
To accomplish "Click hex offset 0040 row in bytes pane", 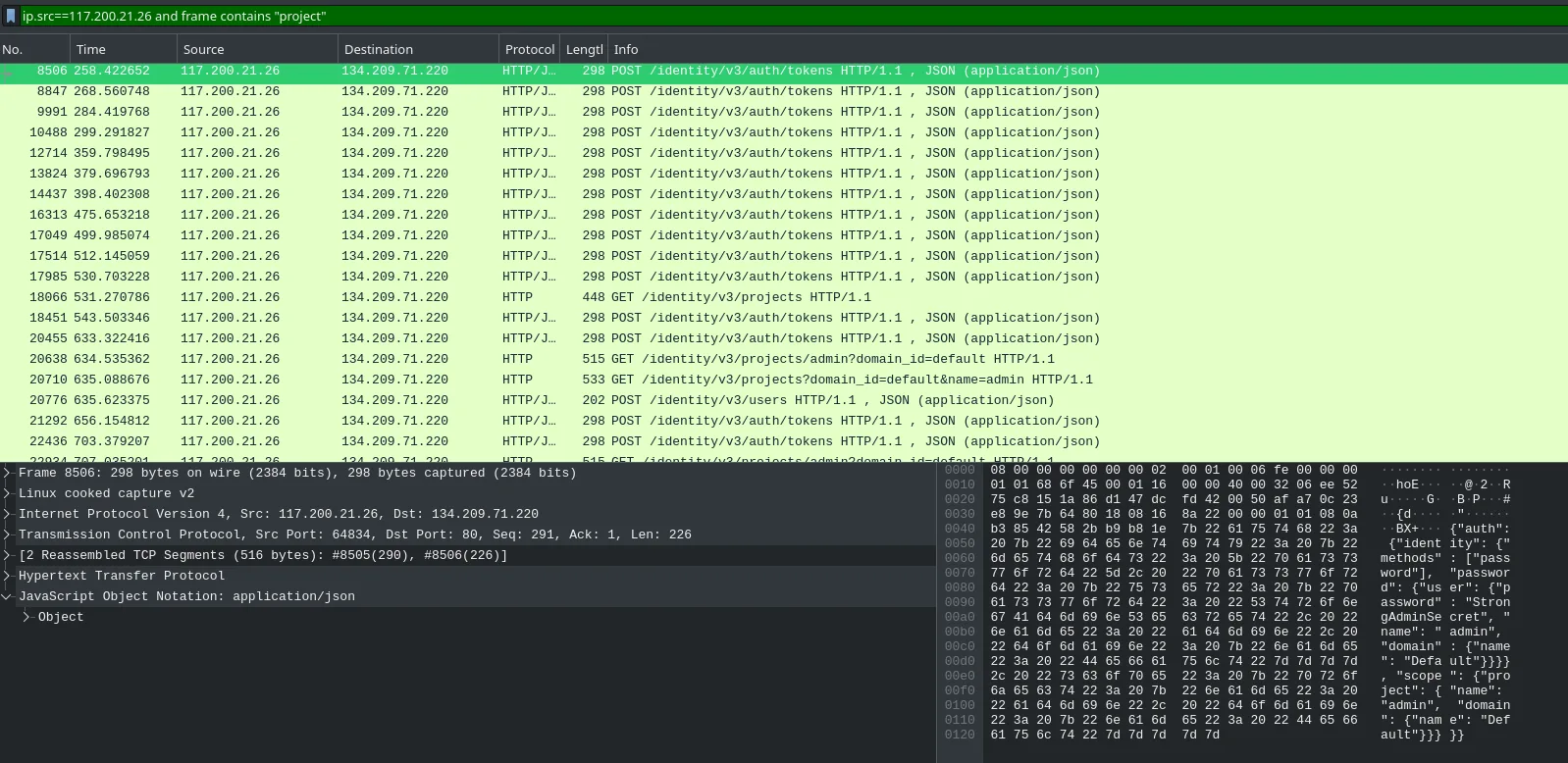I will point(960,529).
